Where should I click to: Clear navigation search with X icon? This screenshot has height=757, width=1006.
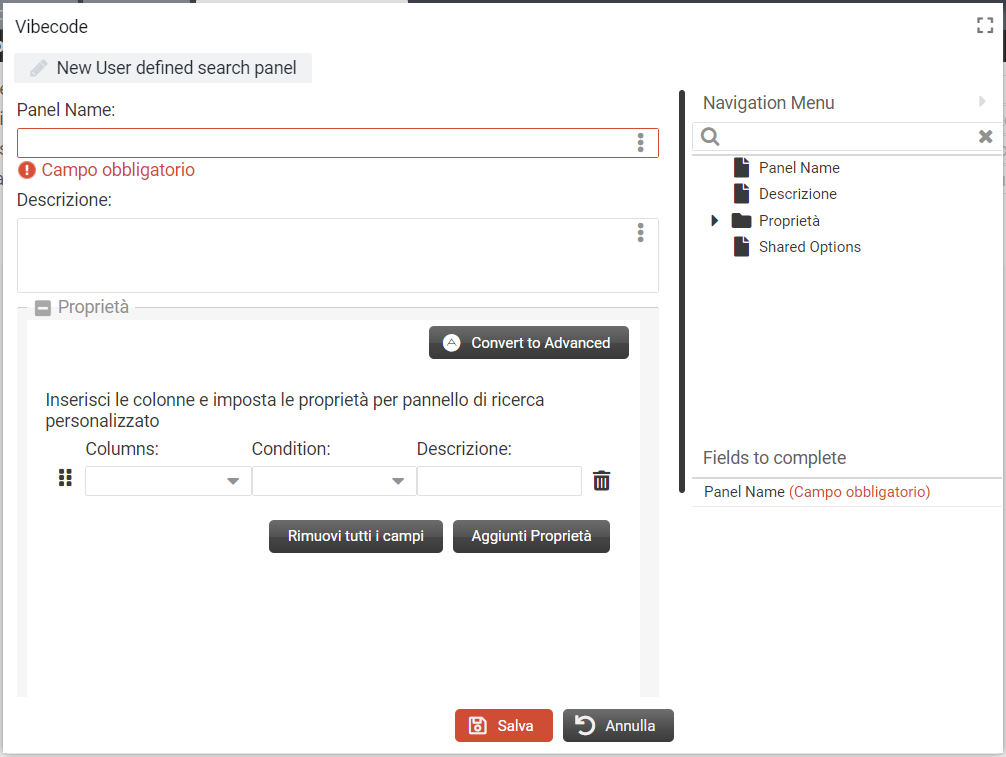(x=985, y=137)
